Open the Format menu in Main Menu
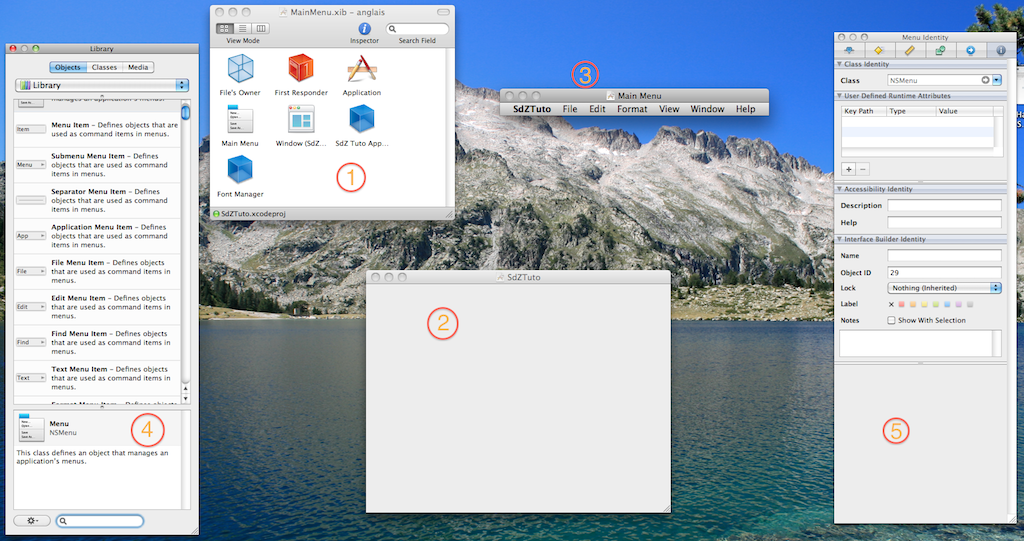 point(632,109)
